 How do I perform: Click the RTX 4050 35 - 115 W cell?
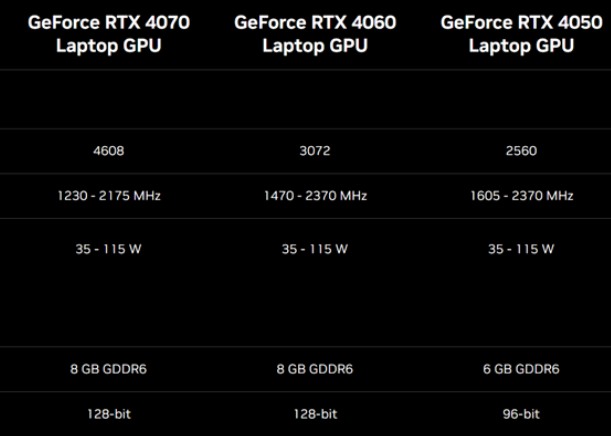(x=521, y=249)
